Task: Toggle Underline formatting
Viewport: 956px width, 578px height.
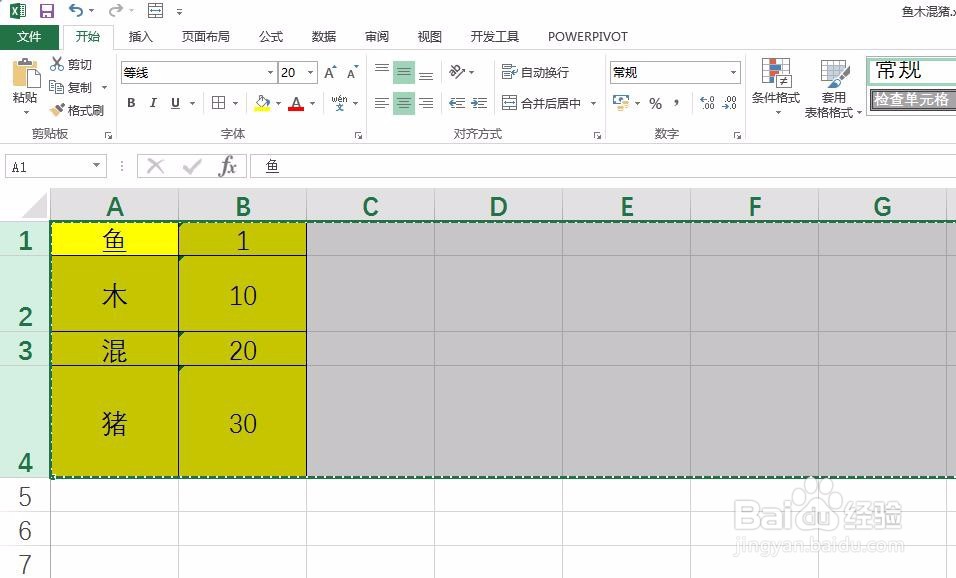Action: pyautogui.click(x=176, y=103)
